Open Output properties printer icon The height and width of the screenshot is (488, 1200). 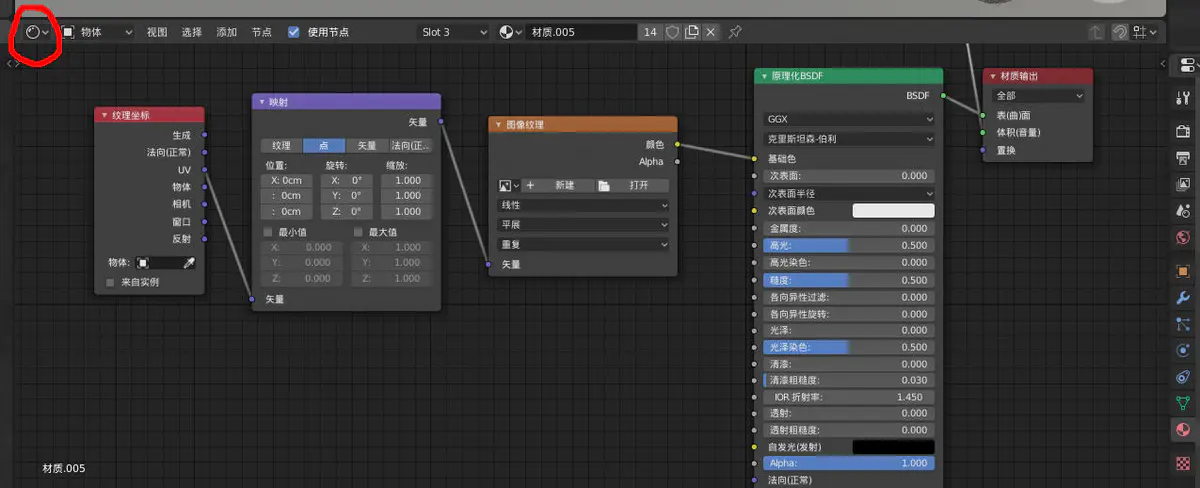1183,158
